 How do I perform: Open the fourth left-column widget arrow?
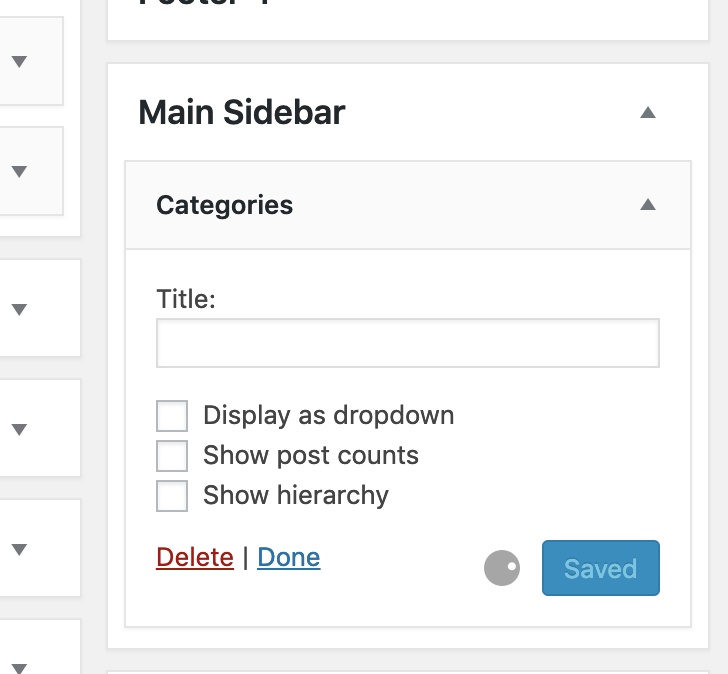click(x=19, y=429)
